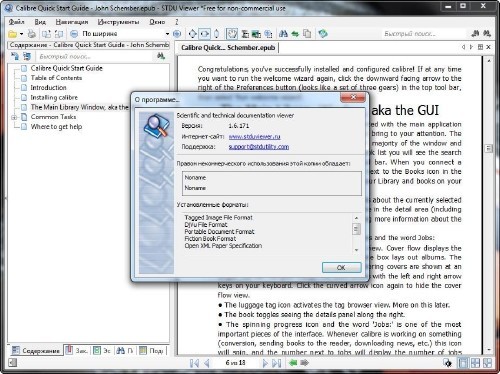Toggle fit page view mode

click(192, 34)
